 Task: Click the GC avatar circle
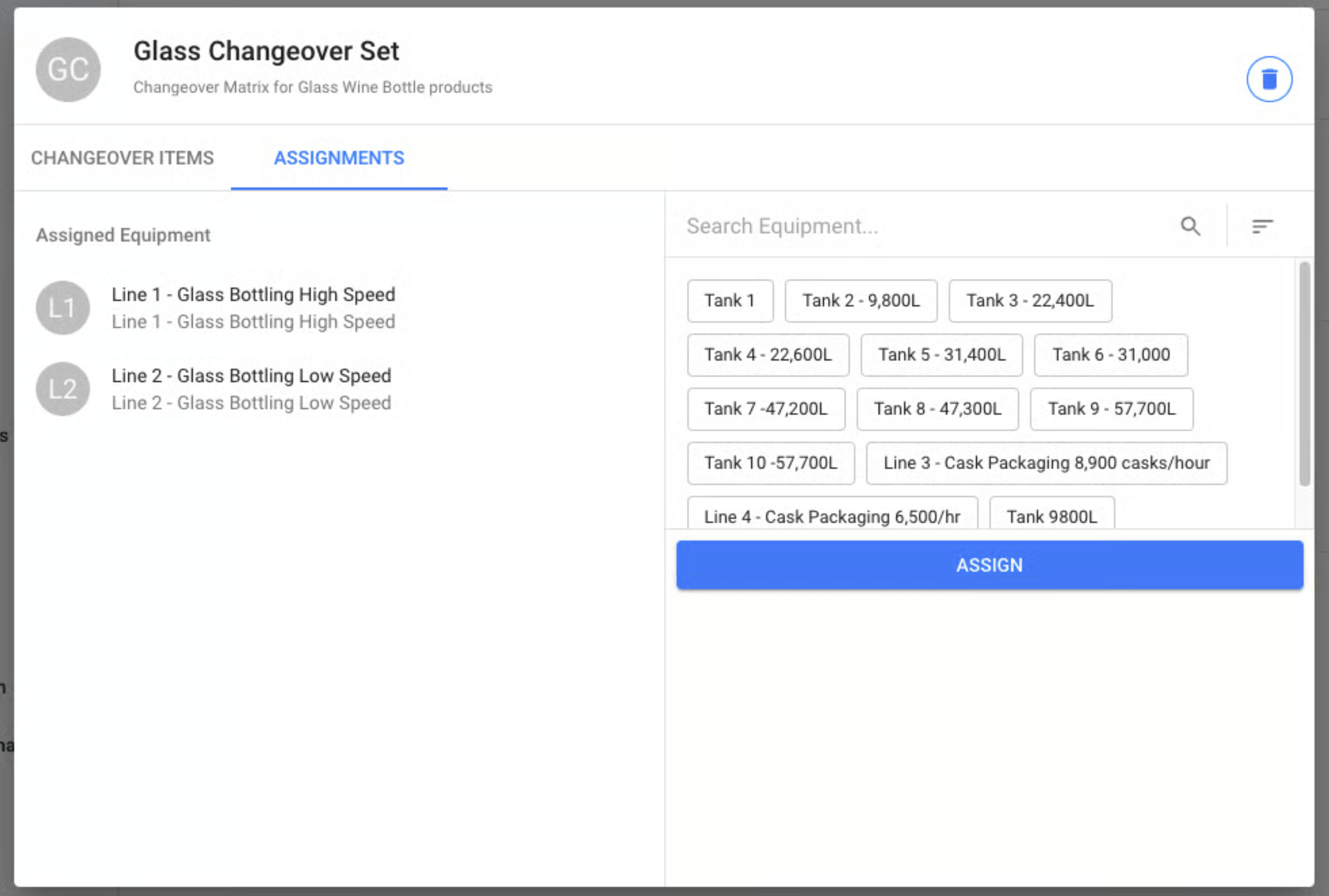[68, 70]
